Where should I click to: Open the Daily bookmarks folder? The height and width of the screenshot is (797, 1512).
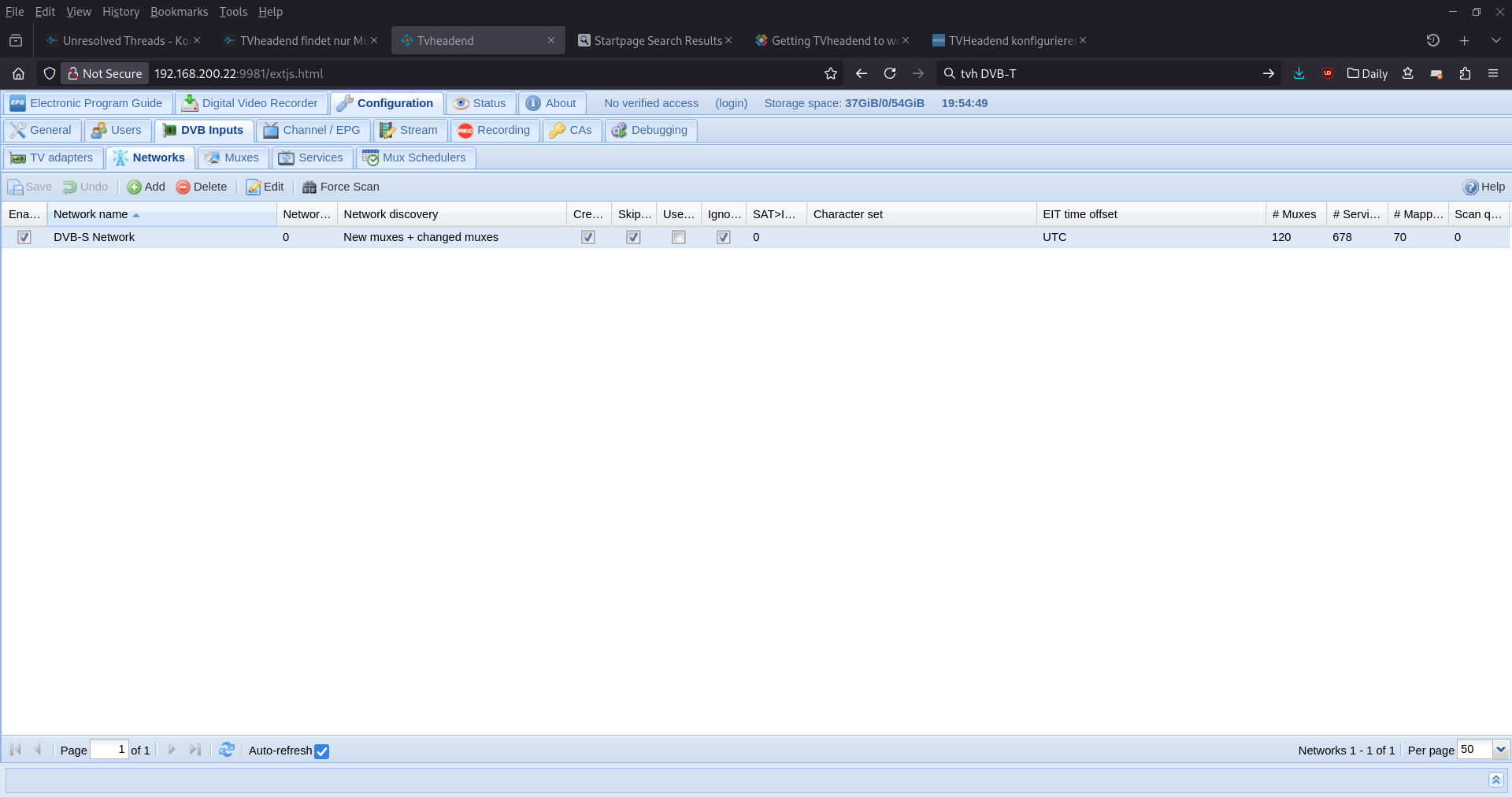click(x=1367, y=73)
